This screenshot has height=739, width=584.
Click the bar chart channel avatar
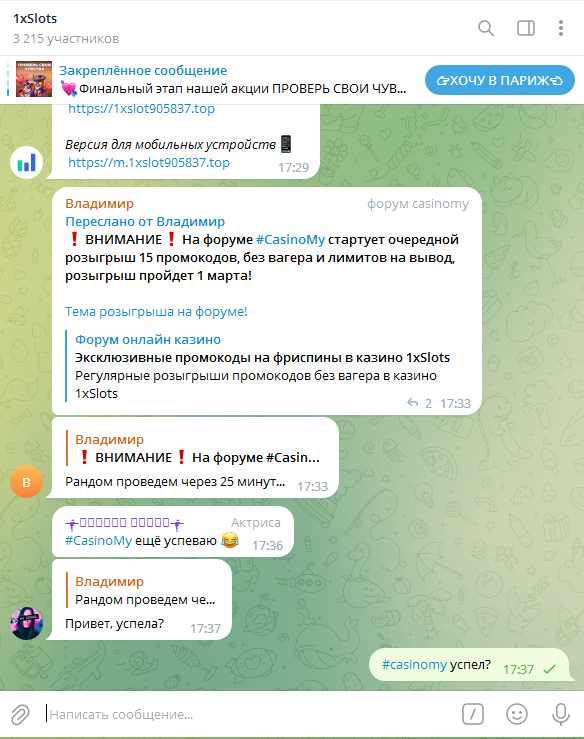(26, 163)
